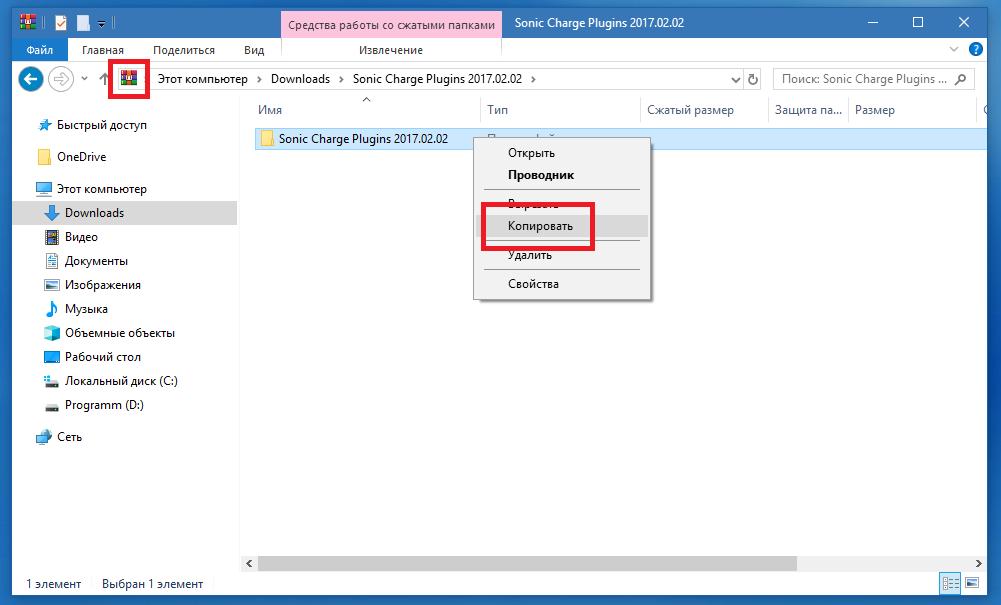Viewport: 1001px width, 605px height.
Task: Go back with the blue back arrow
Action: click(31, 79)
